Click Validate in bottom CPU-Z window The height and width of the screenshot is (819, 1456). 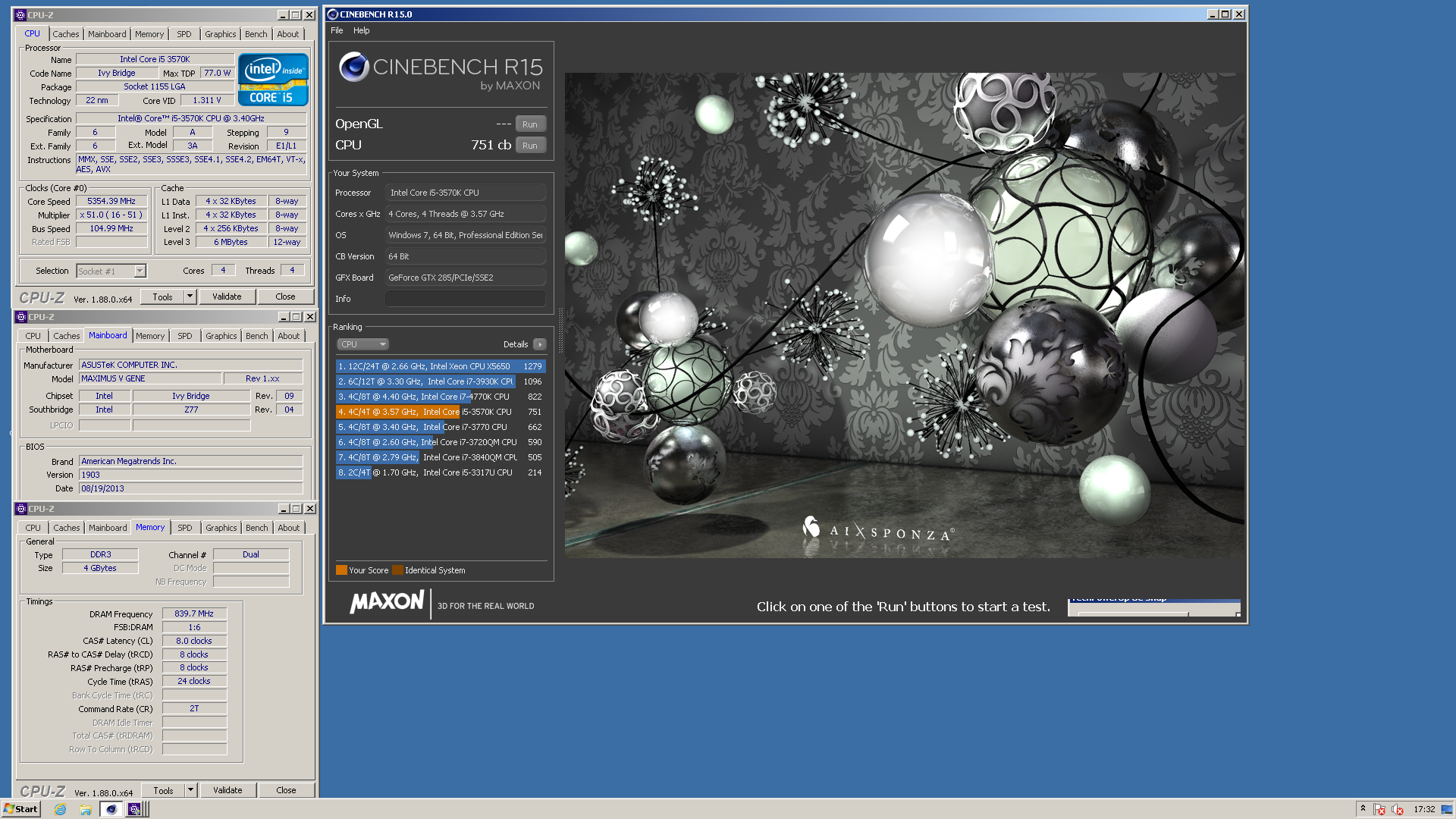coord(227,790)
